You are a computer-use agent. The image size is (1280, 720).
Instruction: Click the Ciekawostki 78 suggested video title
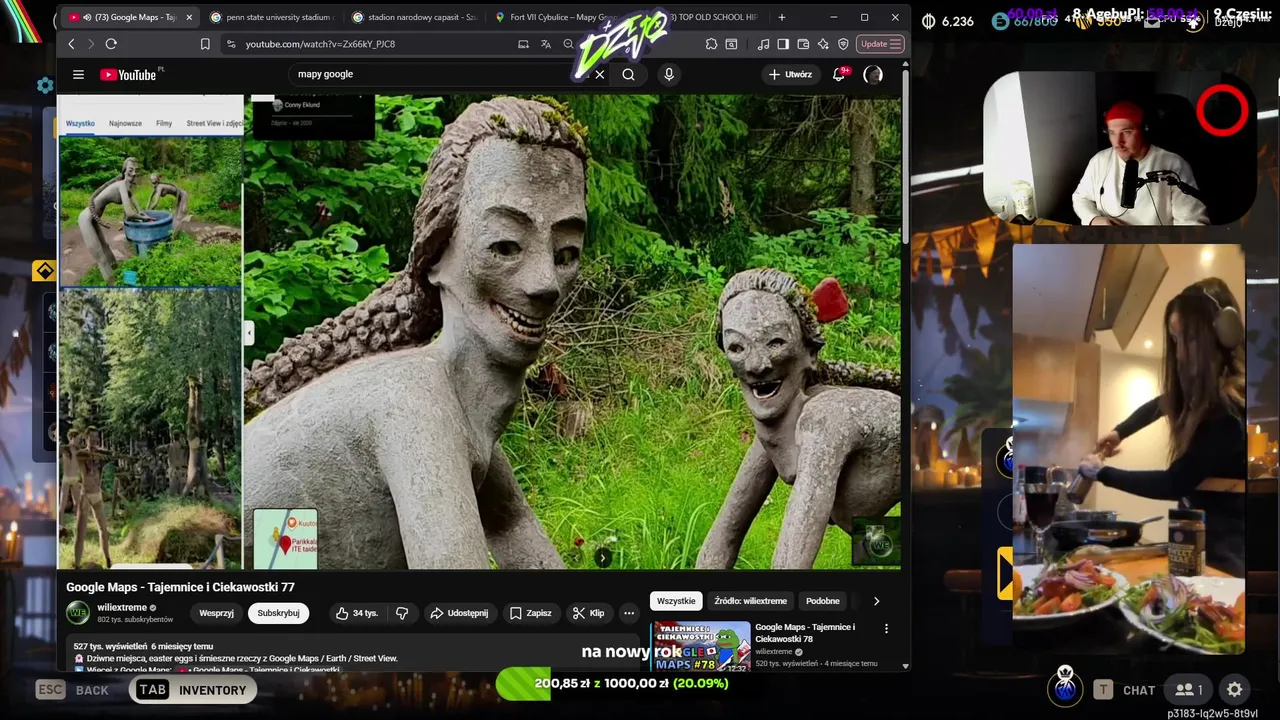(x=805, y=633)
